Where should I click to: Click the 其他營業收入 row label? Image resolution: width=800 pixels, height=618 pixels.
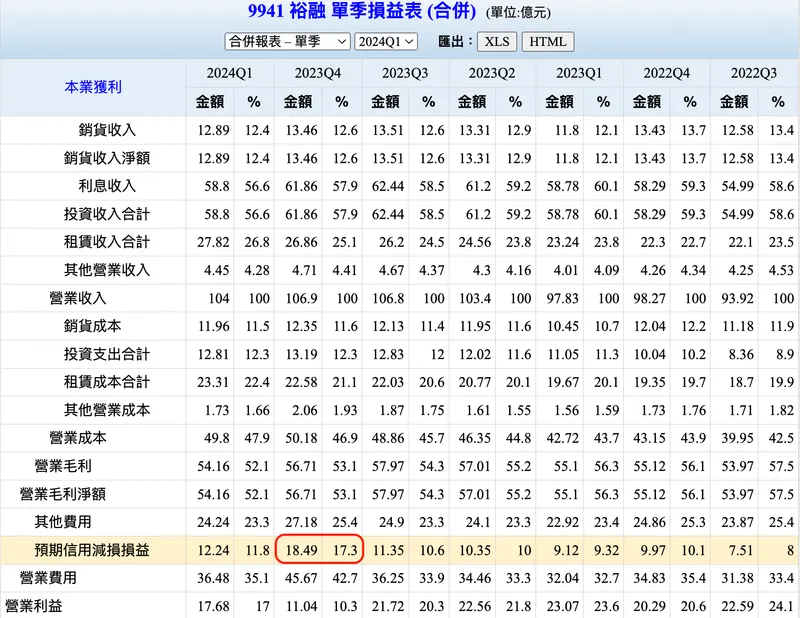point(107,270)
